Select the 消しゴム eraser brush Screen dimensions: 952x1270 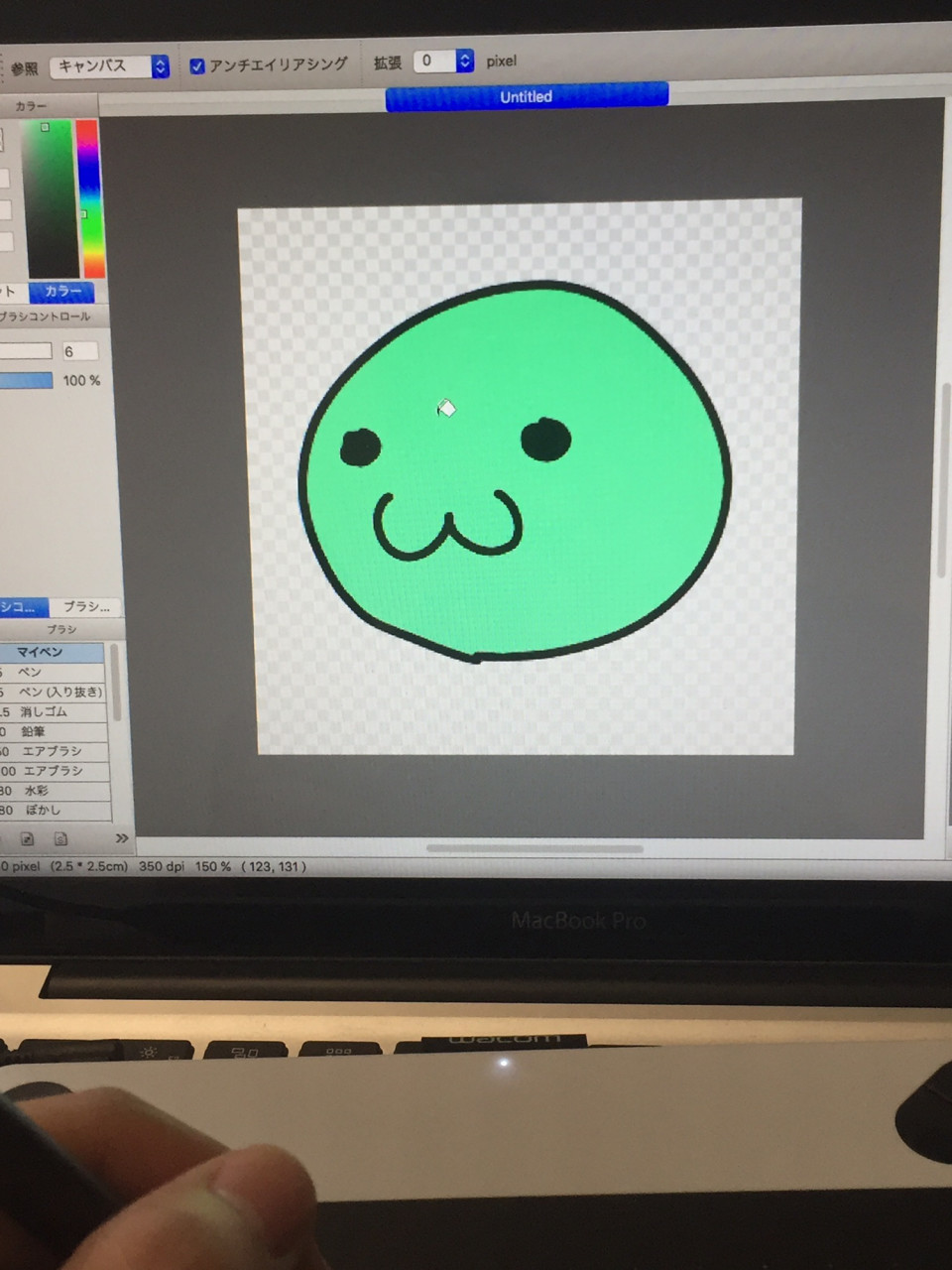(44, 711)
